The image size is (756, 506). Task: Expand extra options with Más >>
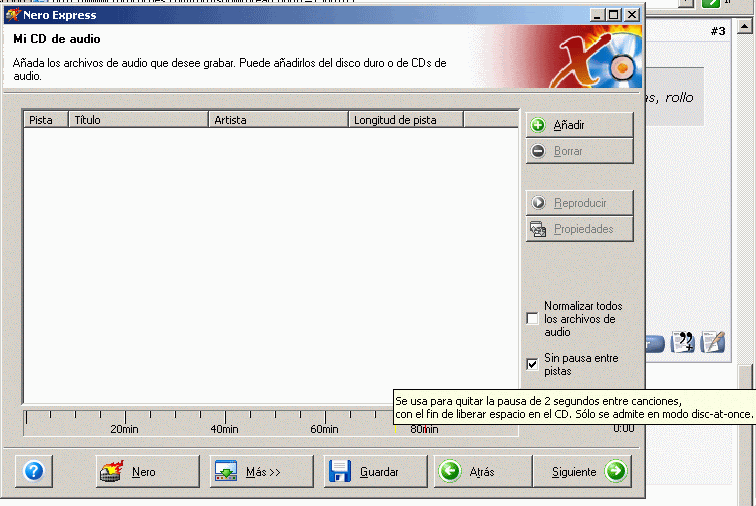[x=261, y=471]
